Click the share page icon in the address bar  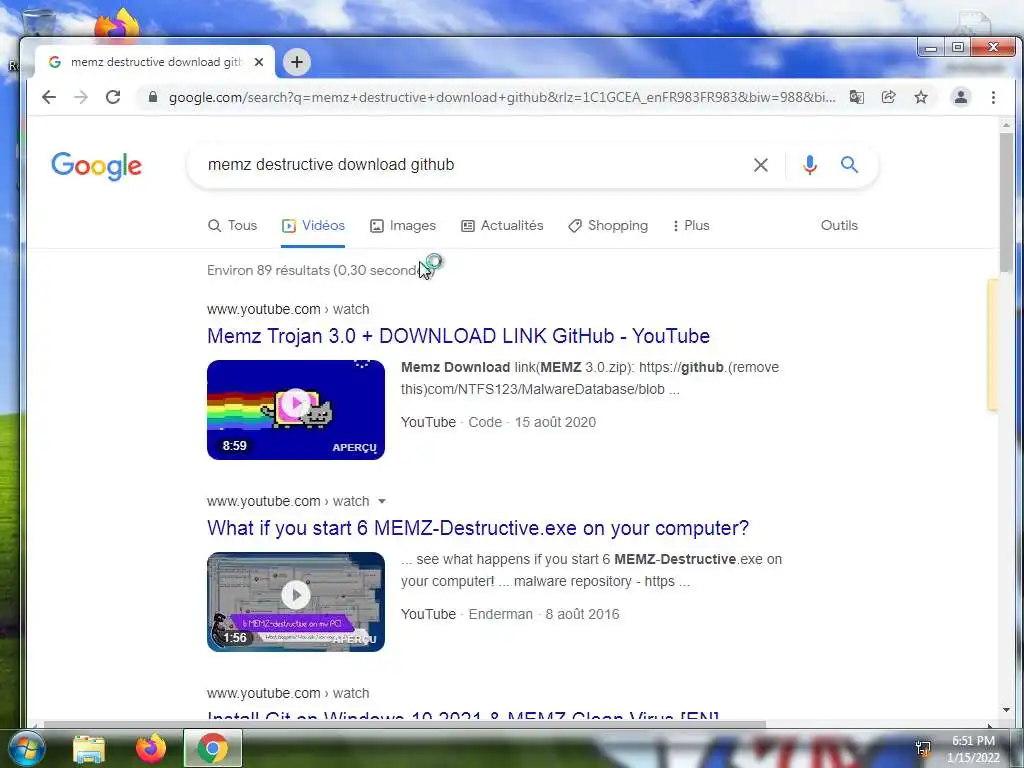(x=889, y=97)
